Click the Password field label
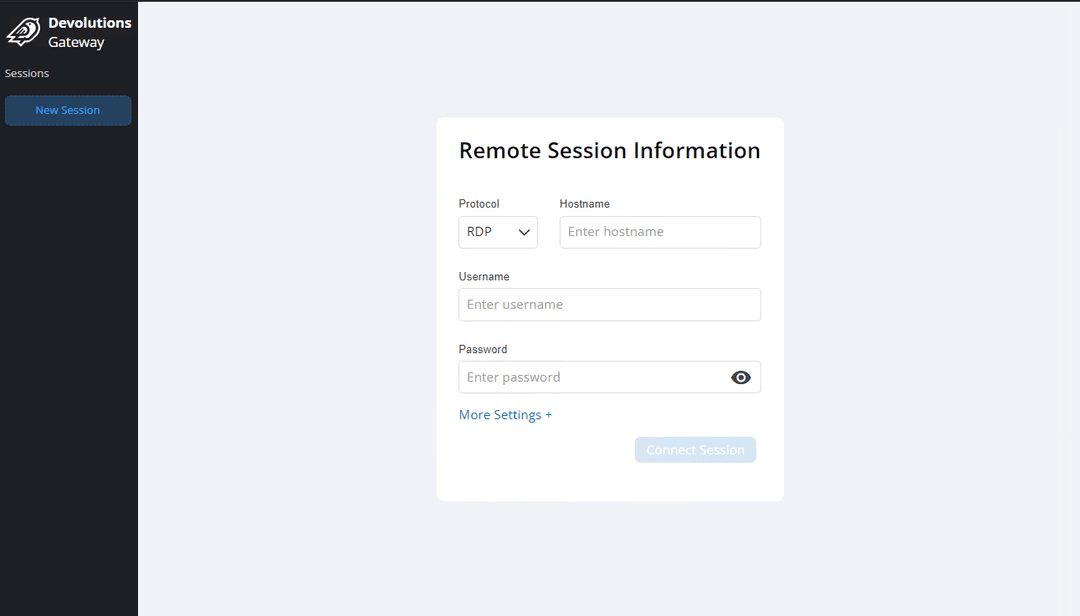This screenshot has height=616, width=1080. [x=483, y=350]
